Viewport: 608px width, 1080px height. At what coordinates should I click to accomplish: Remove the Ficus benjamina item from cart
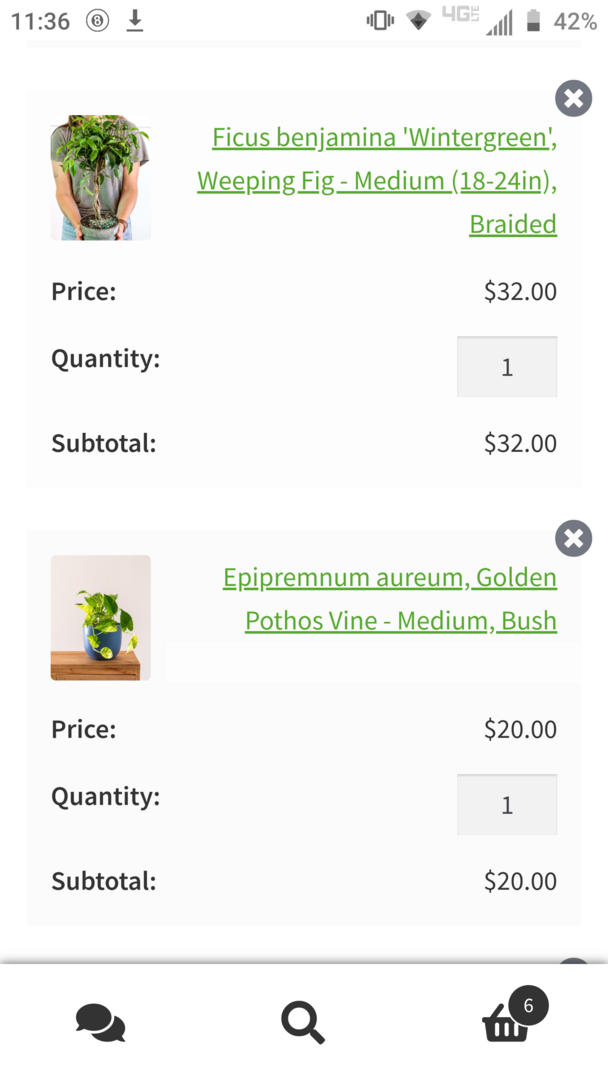(x=573, y=98)
